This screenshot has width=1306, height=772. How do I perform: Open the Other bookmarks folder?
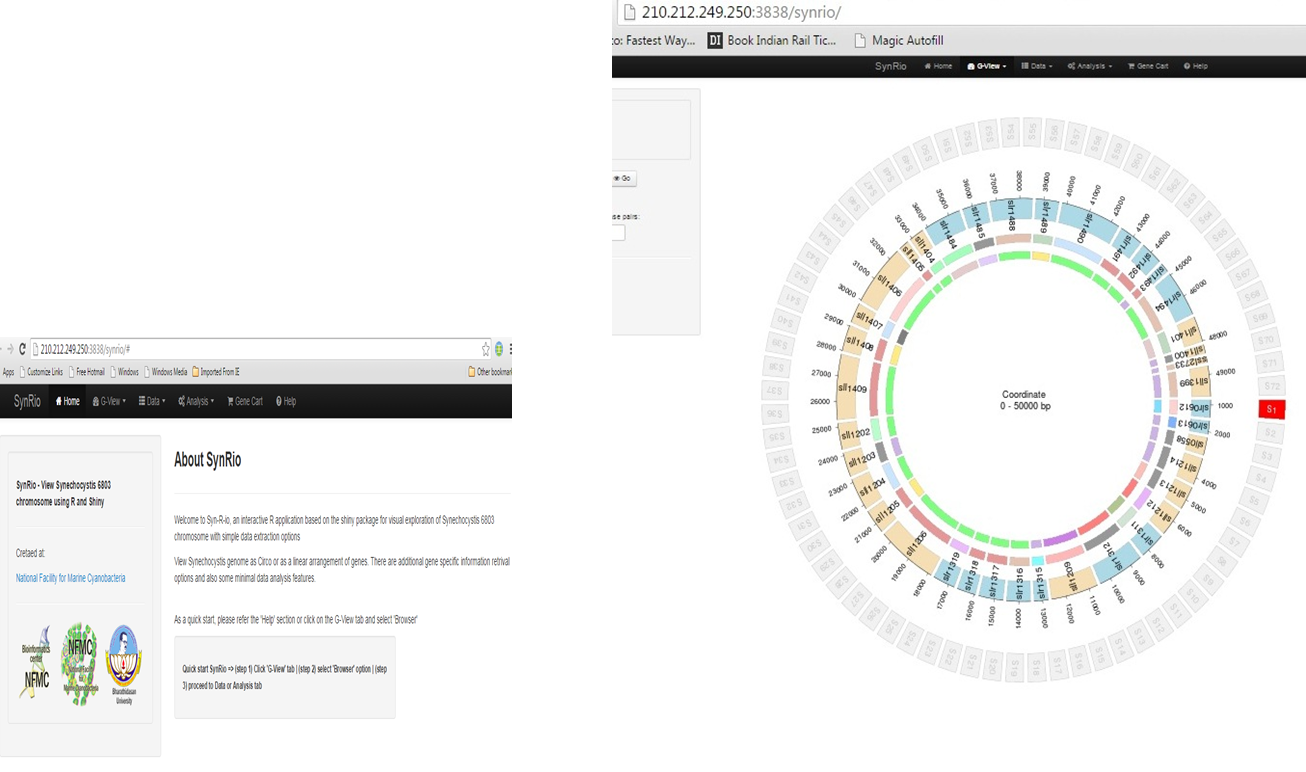pos(490,372)
